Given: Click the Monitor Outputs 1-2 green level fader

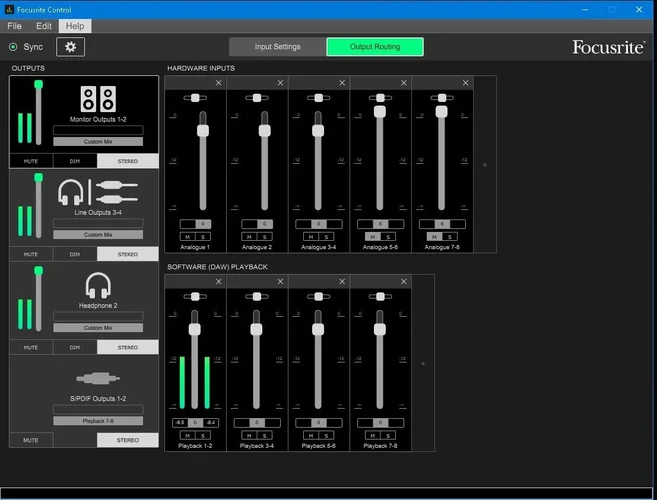Looking at the screenshot, I should [x=39, y=85].
